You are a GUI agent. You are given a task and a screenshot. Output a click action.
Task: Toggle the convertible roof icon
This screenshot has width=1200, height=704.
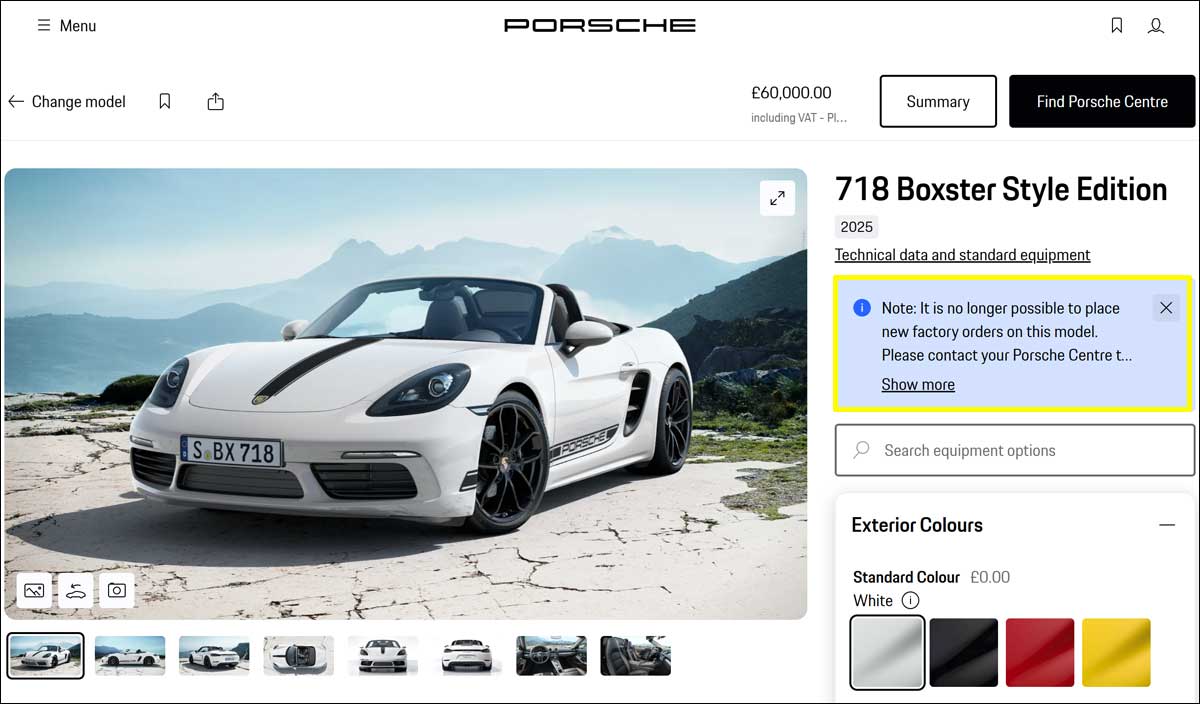coord(75,590)
